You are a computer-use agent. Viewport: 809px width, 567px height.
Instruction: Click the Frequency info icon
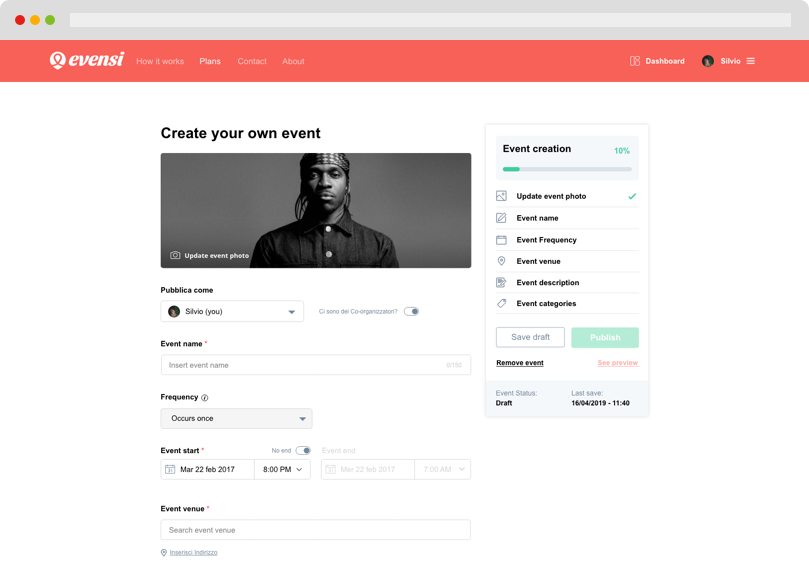pos(205,398)
